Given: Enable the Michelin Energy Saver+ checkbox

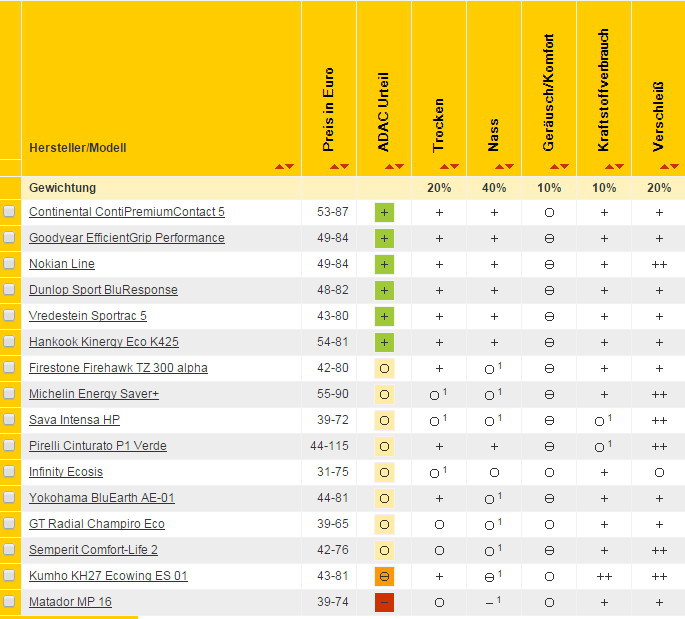Looking at the screenshot, I should click(x=10, y=394).
